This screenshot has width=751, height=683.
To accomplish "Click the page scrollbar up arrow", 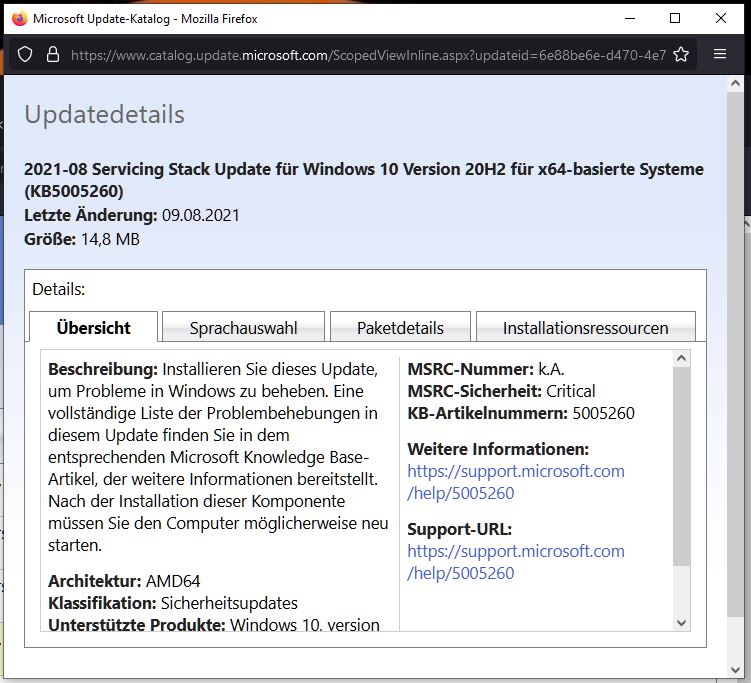I will [x=735, y=83].
